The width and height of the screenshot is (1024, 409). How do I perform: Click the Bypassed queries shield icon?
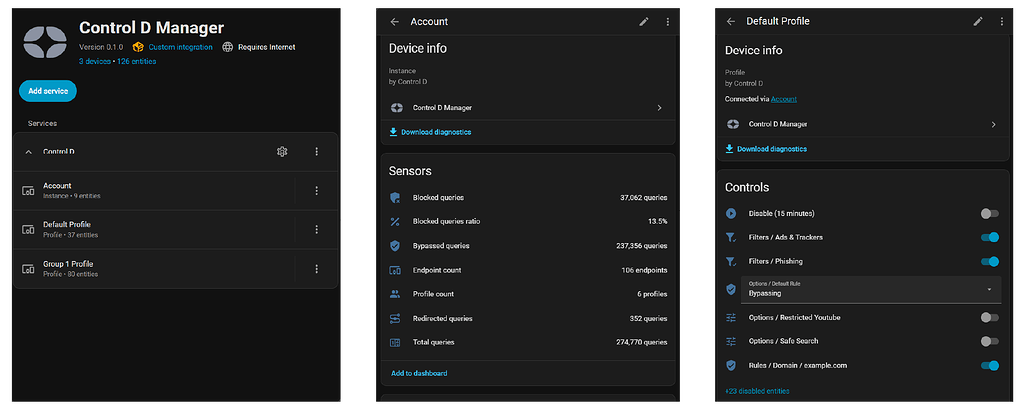[395, 246]
